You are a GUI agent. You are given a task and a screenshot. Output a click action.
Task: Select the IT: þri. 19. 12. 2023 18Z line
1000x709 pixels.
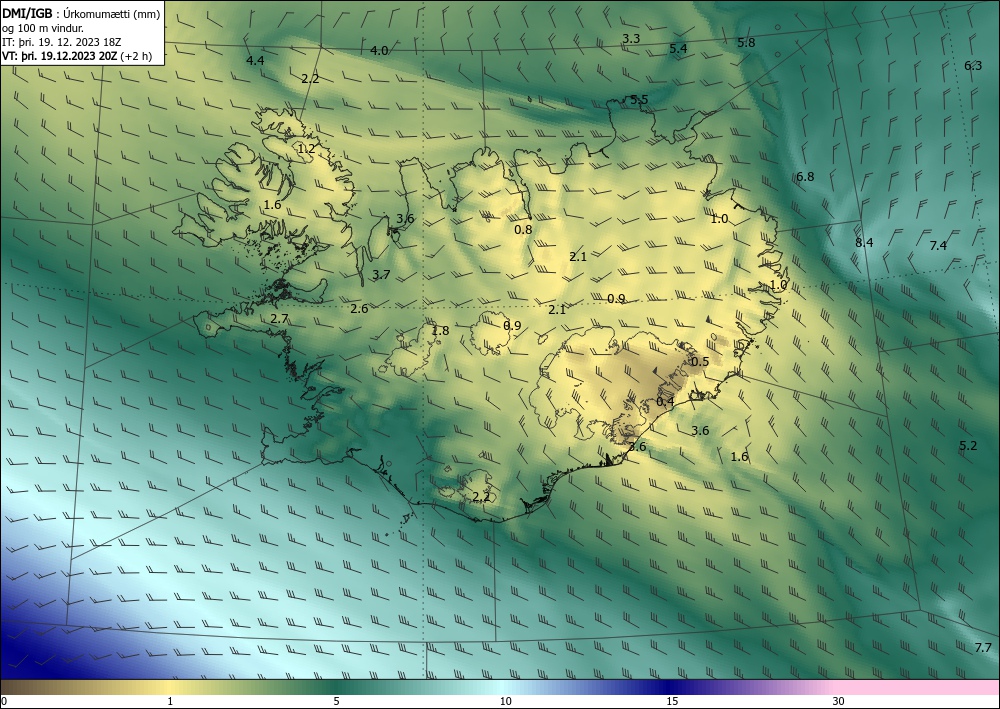(x=62, y=42)
